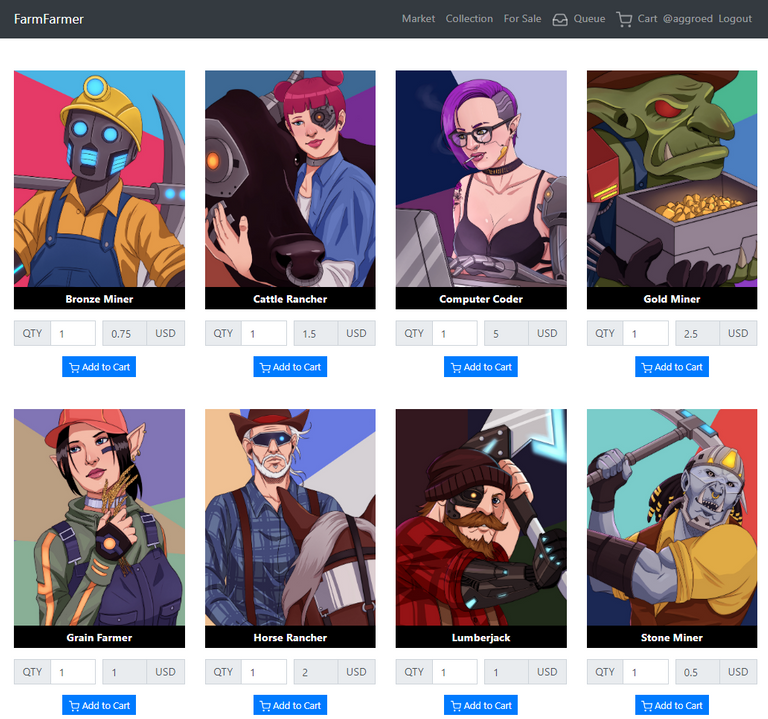
Task: Focus the Gold Miner quantity field
Action: pos(646,334)
